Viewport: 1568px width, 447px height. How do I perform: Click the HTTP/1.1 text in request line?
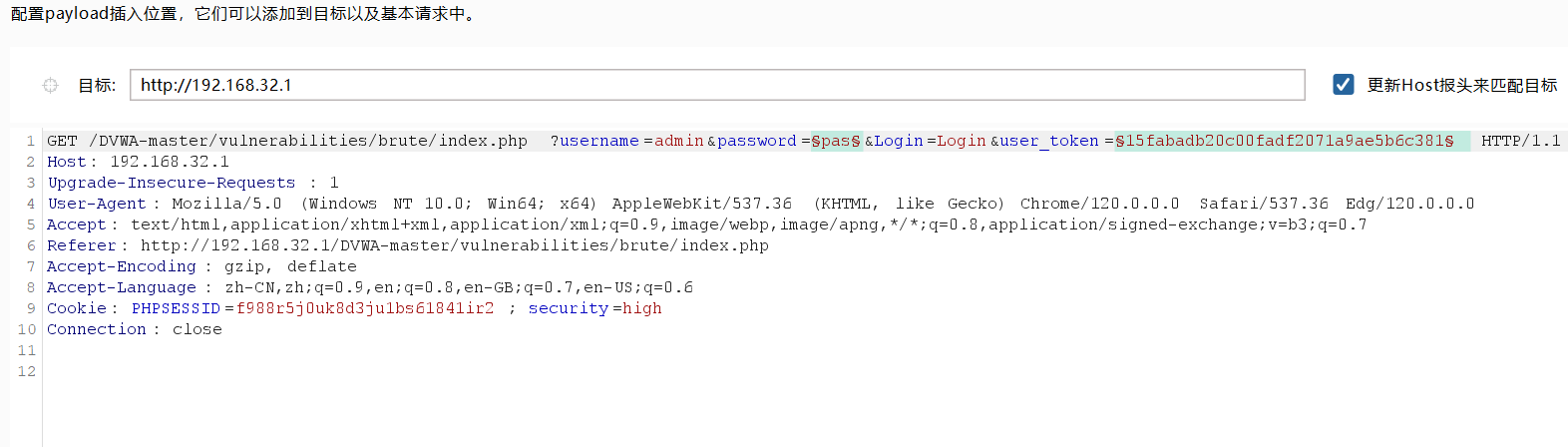pos(1520,141)
